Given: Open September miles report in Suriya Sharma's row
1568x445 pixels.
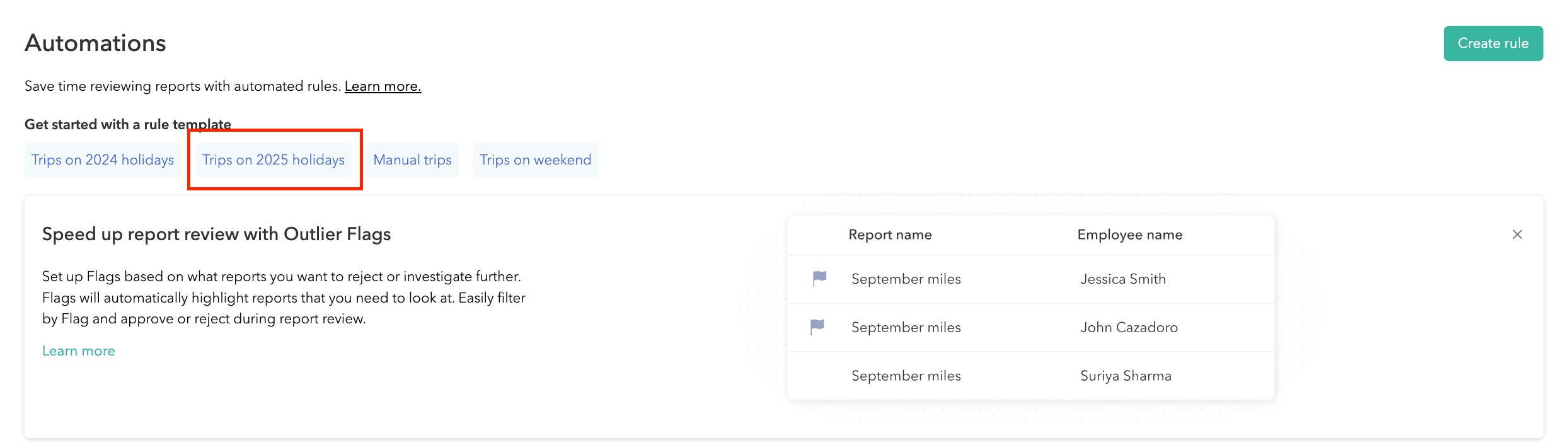Looking at the screenshot, I should click(906, 376).
